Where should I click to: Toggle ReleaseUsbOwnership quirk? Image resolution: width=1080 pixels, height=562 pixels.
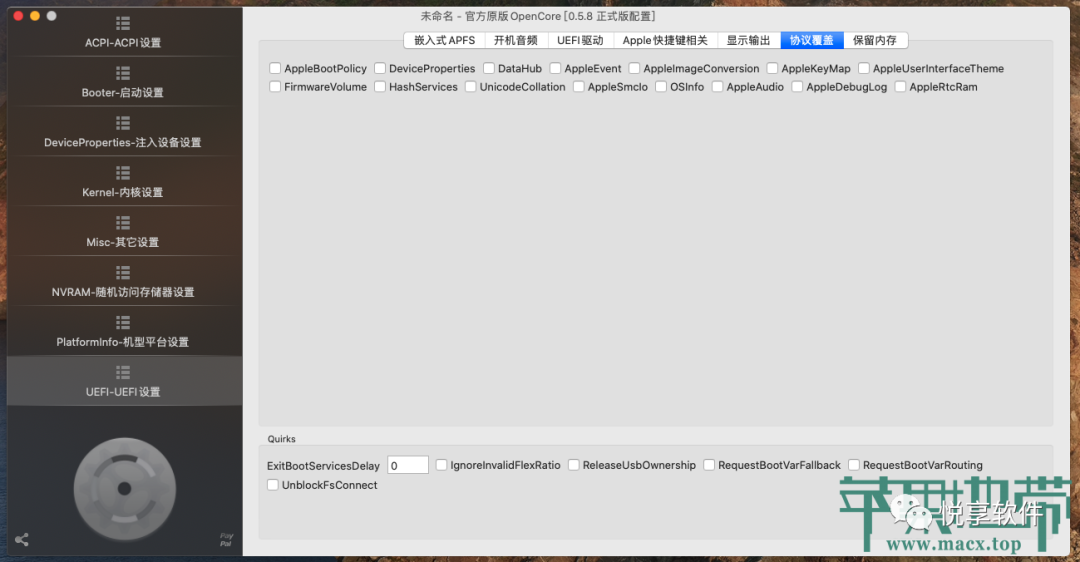click(574, 465)
